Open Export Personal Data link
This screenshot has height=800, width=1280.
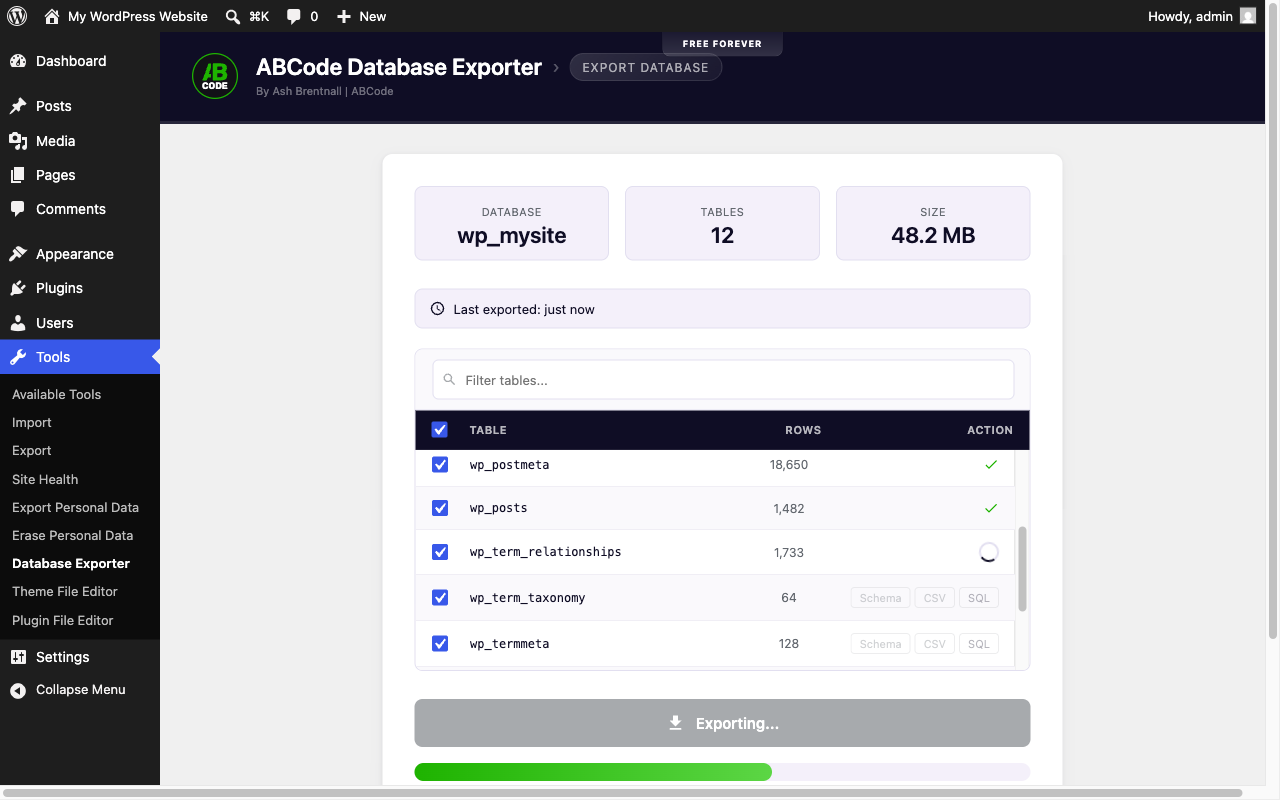coord(75,507)
